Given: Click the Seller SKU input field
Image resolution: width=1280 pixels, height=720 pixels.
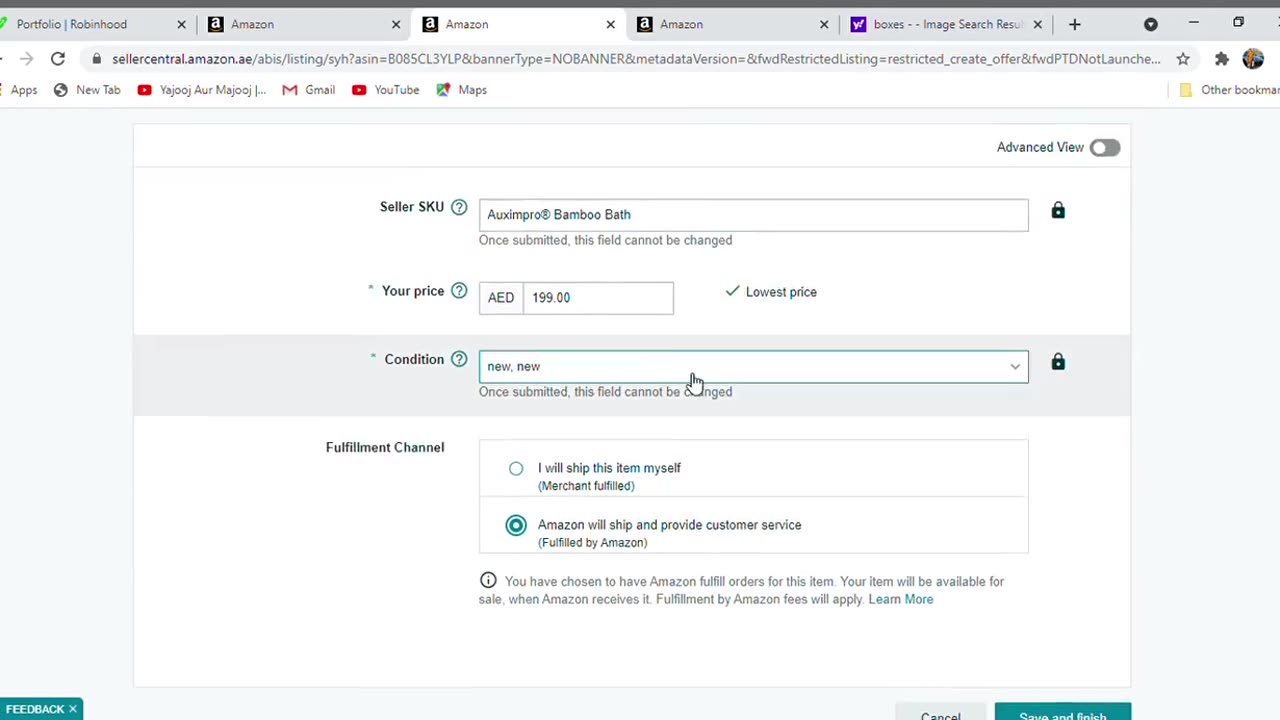Looking at the screenshot, I should (x=753, y=215).
